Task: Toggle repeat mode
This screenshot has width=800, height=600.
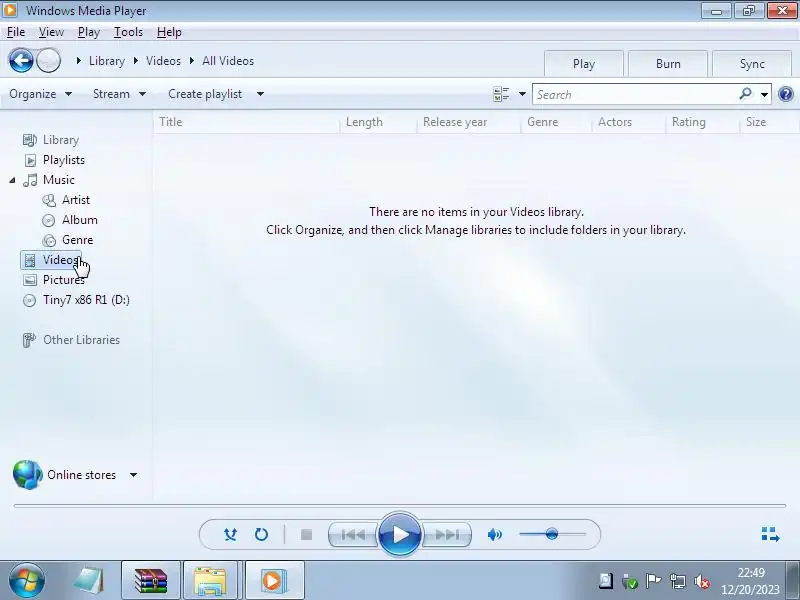Action: pyautogui.click(x=261, y=535)
